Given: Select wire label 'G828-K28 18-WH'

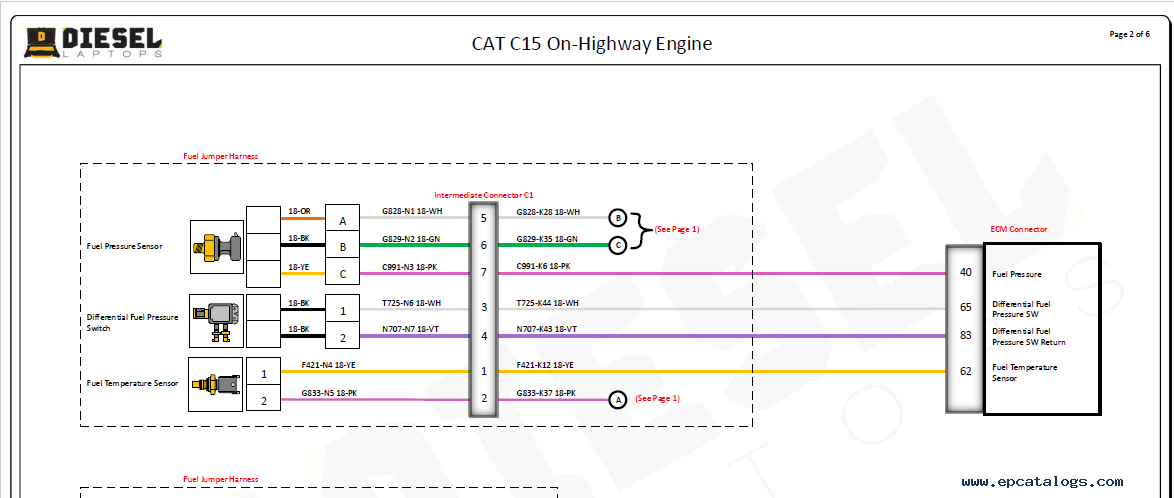Looking at the screenshot, I should click(x=548, y=212).
